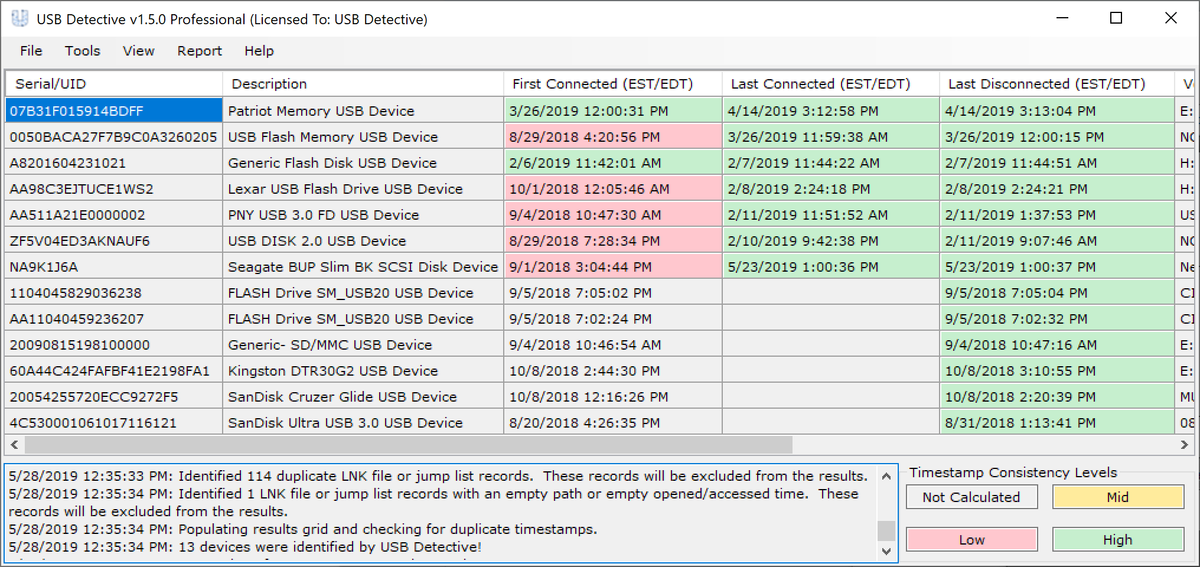The height and width of the screenshot is (567, 1200).
Task: Click SanDisk Ultra USB 3.0 USB Device cell
Action: click(x=363, y=423)
